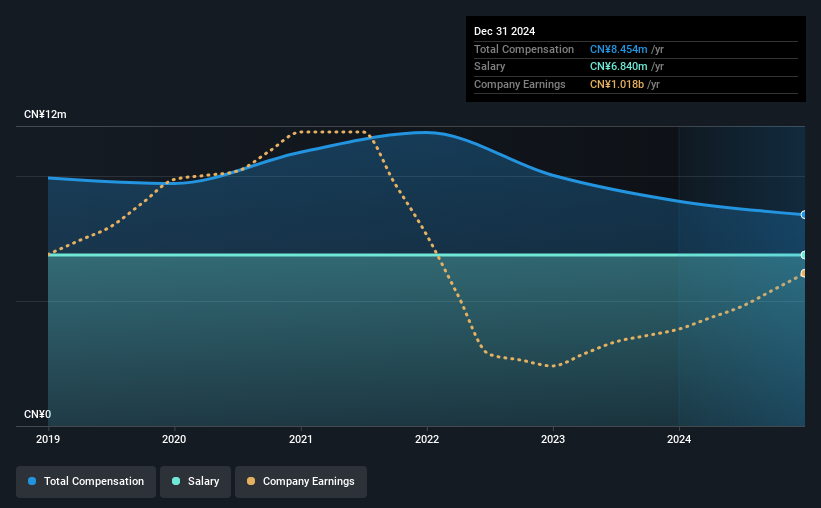The image size is (821, 508).
Task: Select the 2024 x-axis label
Action: coord(679,439)
